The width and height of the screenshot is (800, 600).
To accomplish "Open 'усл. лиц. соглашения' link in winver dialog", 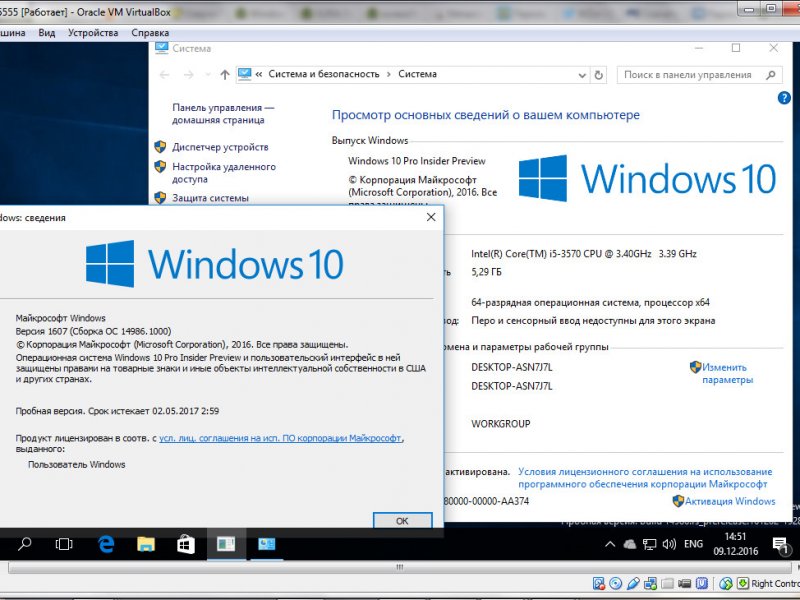I will click(x=280, y=438).
